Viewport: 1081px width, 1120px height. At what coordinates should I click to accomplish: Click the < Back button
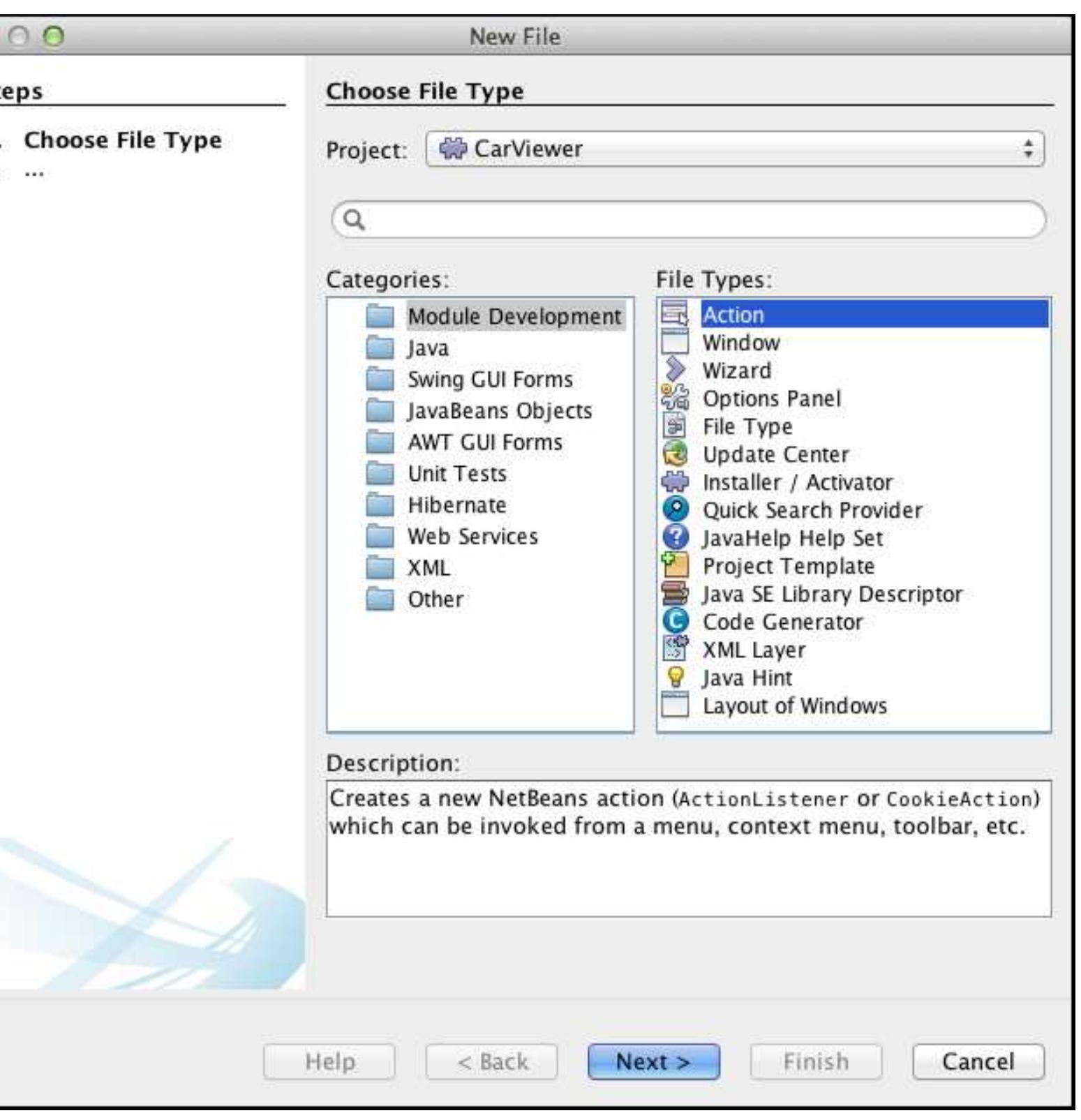[x=492, y=1061]
